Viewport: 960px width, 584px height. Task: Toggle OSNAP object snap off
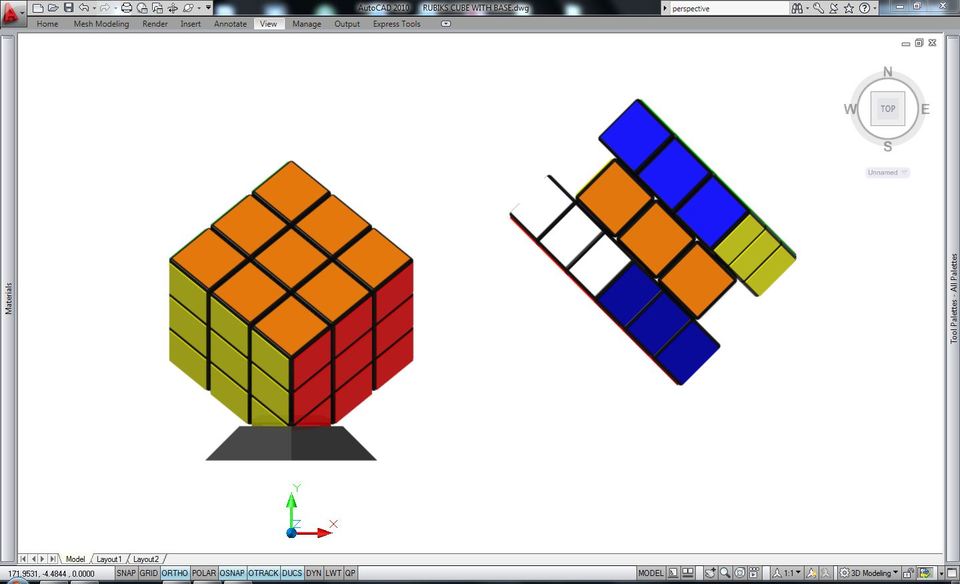[232, 573]
